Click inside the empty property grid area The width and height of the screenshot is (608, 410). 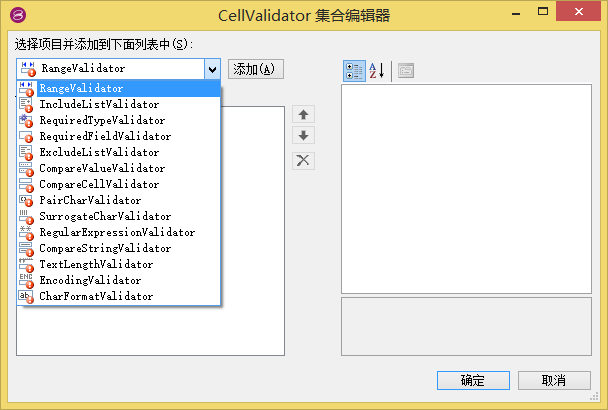pos(466,185)
